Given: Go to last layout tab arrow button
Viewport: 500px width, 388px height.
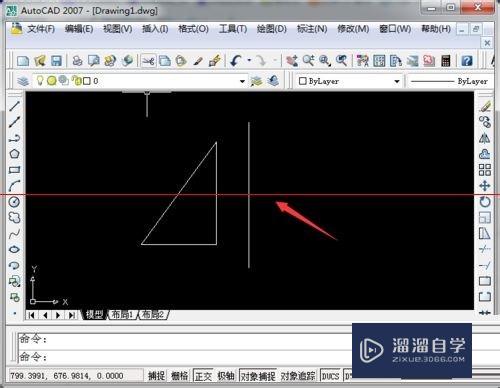Looking at the screenshot, I should (71, 315).
